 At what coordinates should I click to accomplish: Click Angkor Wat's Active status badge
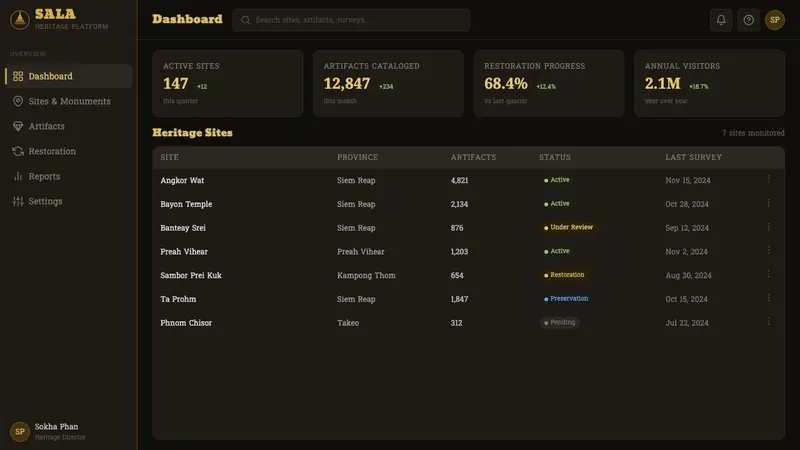pyautogui.click(x=556, y=180)
